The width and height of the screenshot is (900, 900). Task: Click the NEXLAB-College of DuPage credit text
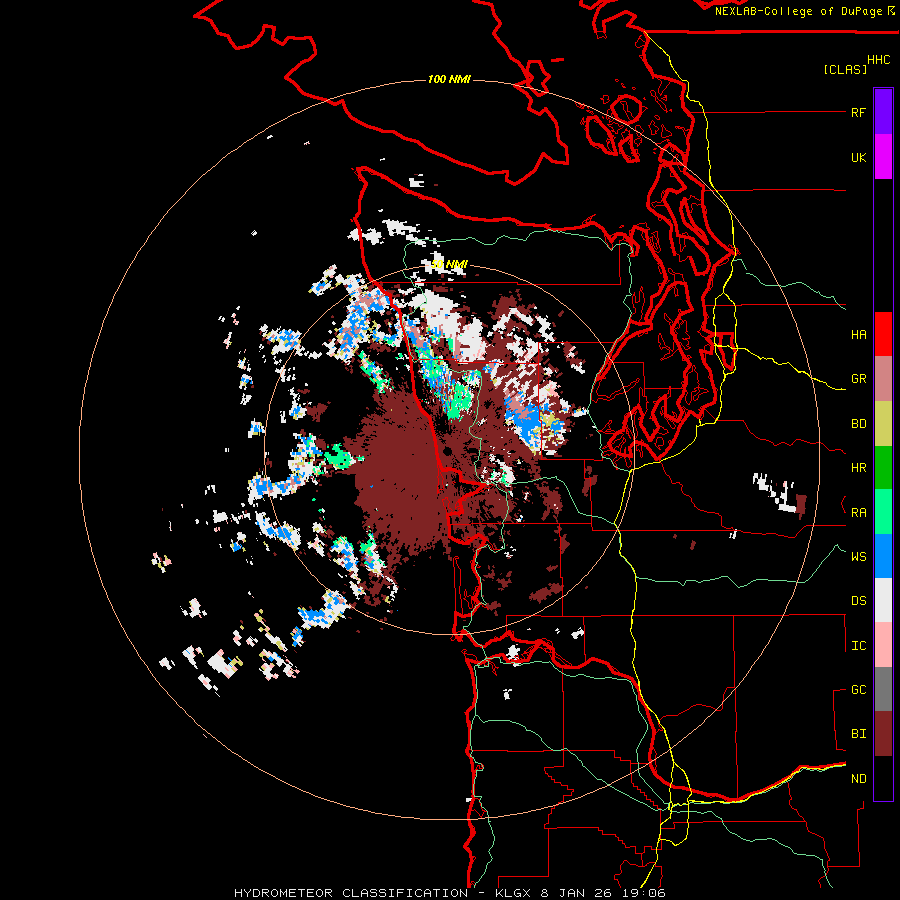tap(798, 11)
